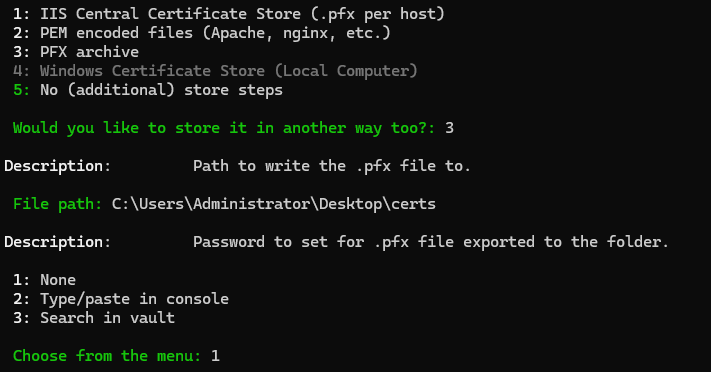
Task: Click the PFX archive option line
Action: pos(76,52)
